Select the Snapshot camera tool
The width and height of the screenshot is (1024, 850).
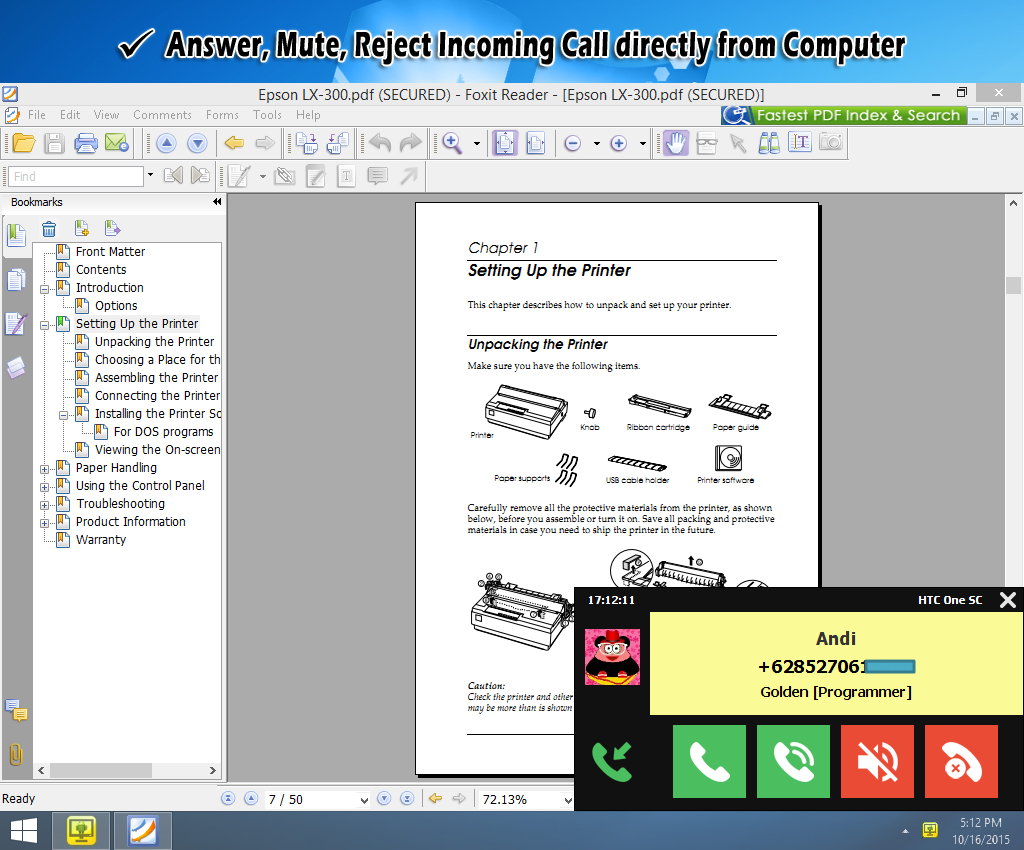tap(830, 143)
